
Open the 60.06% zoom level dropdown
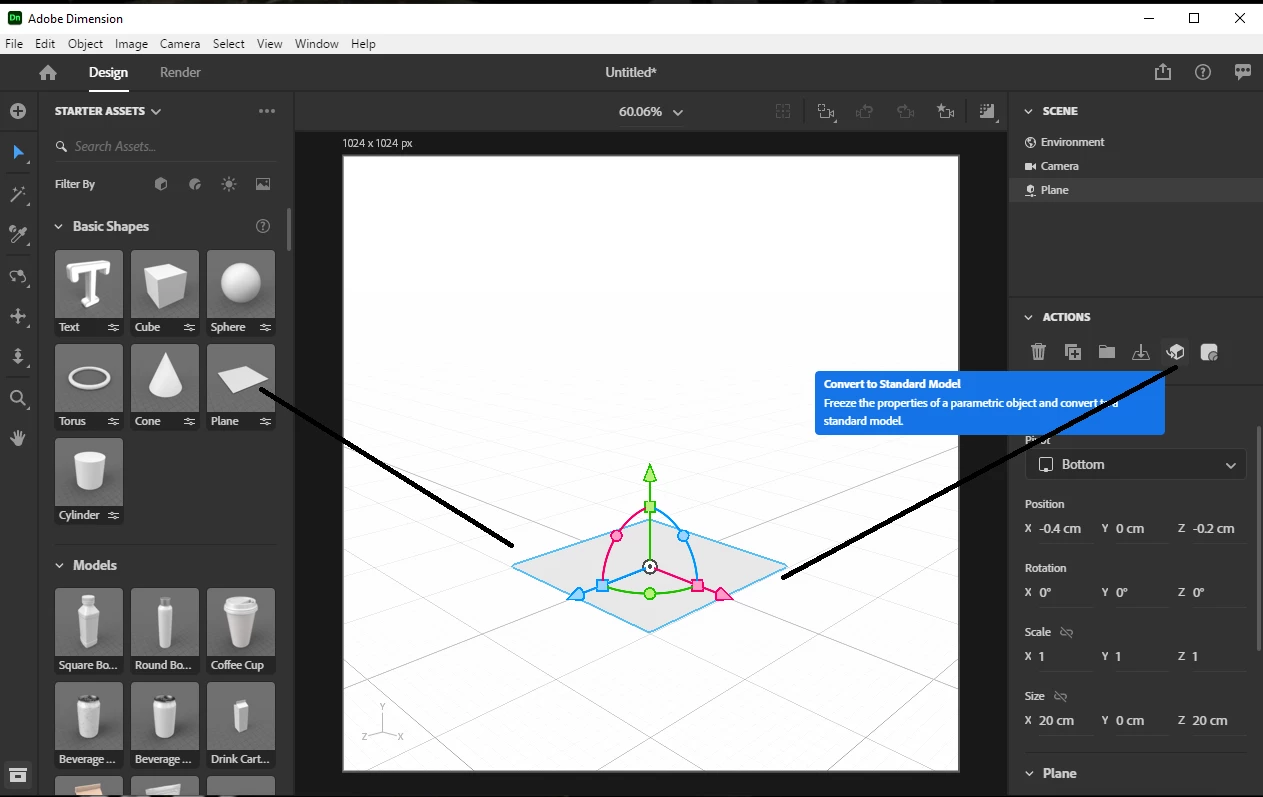651,112
